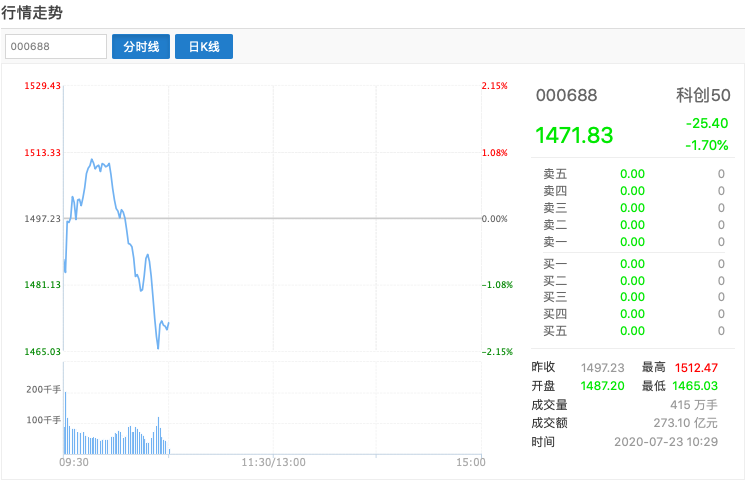Click the 15:00 closing time label
The width and height of the screenshot is (745, 497).
(470, 462)
